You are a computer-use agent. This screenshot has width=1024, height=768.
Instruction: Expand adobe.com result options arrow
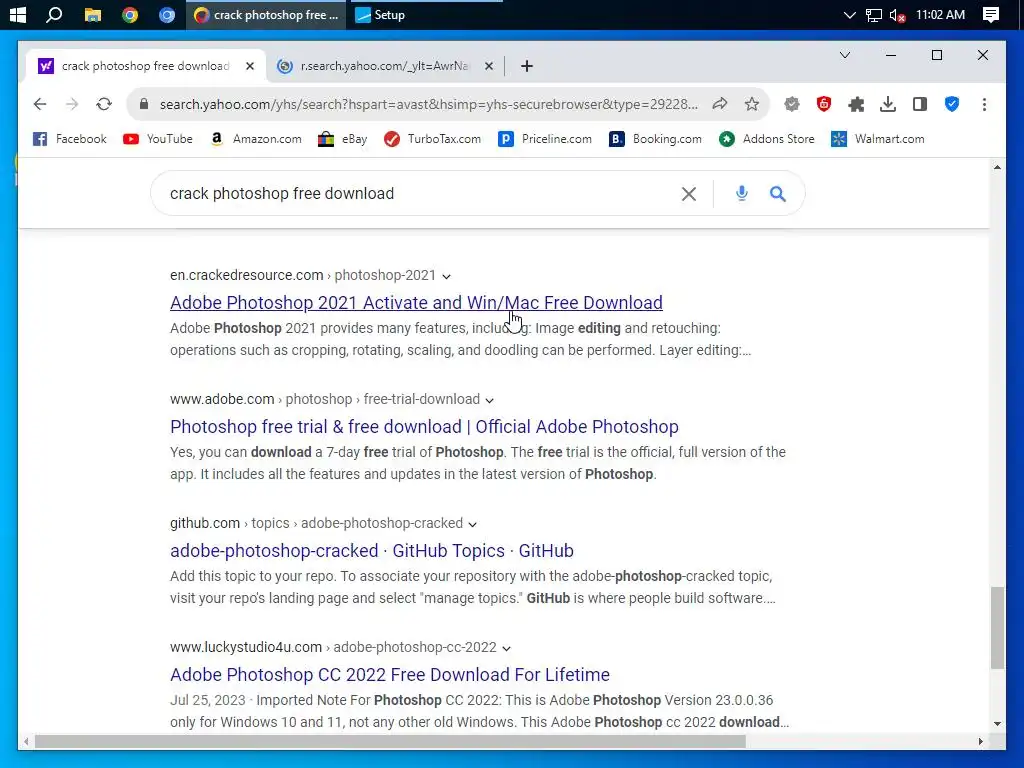[489, 400]
